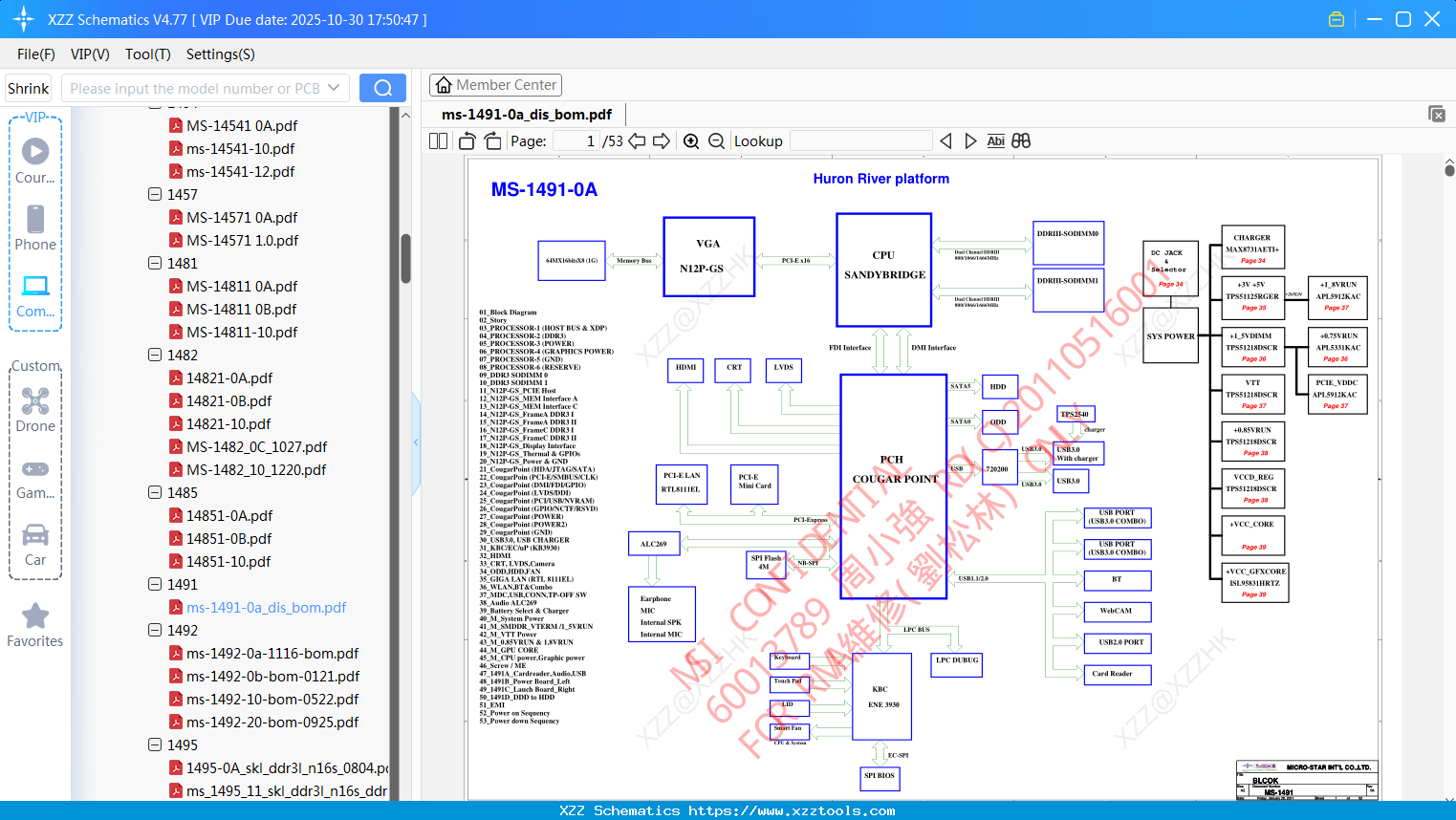Open MS-14811 0A.pdf file
The height and width of the screenshot is (820, 1456).
242,286
